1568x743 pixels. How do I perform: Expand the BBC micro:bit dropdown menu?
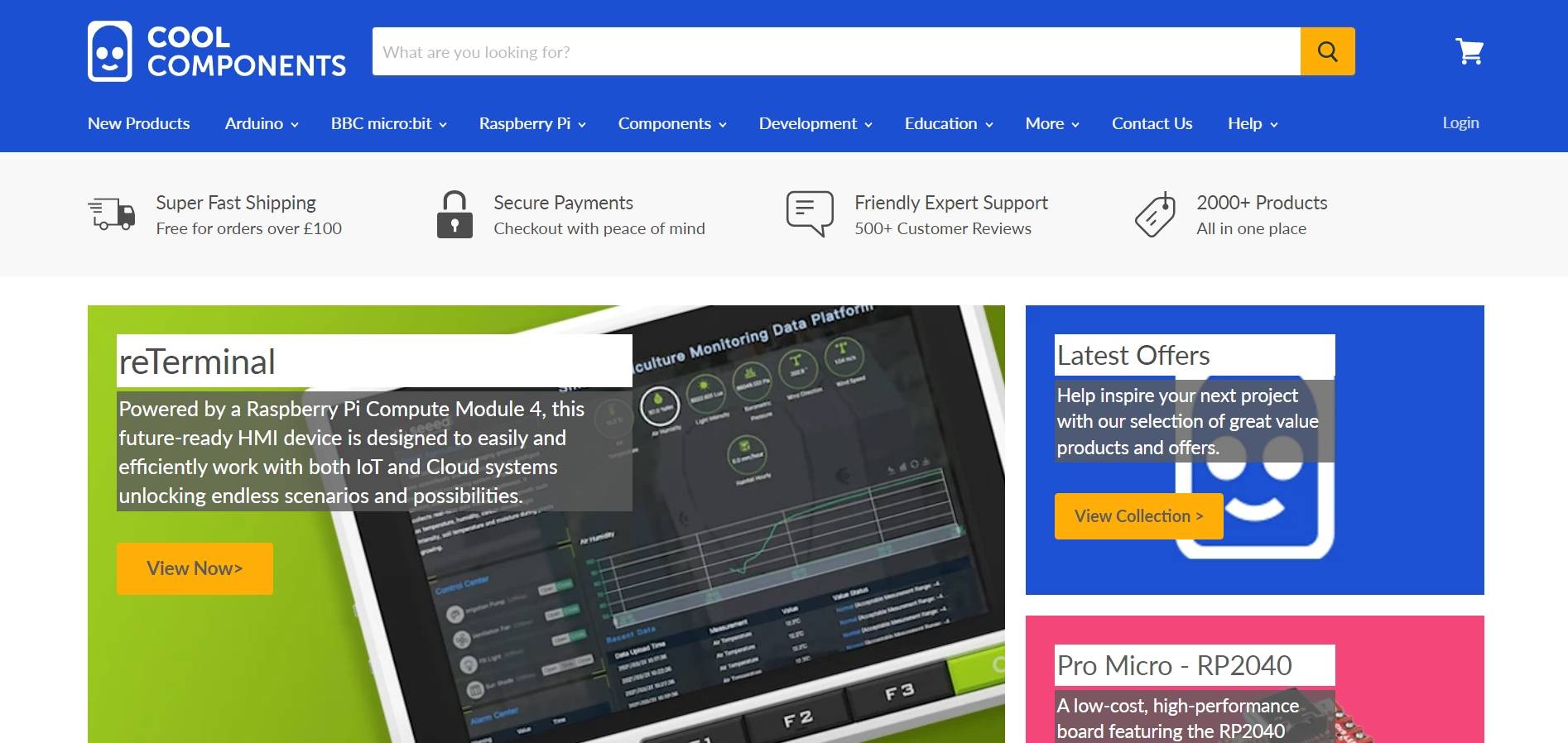(389, 123)
